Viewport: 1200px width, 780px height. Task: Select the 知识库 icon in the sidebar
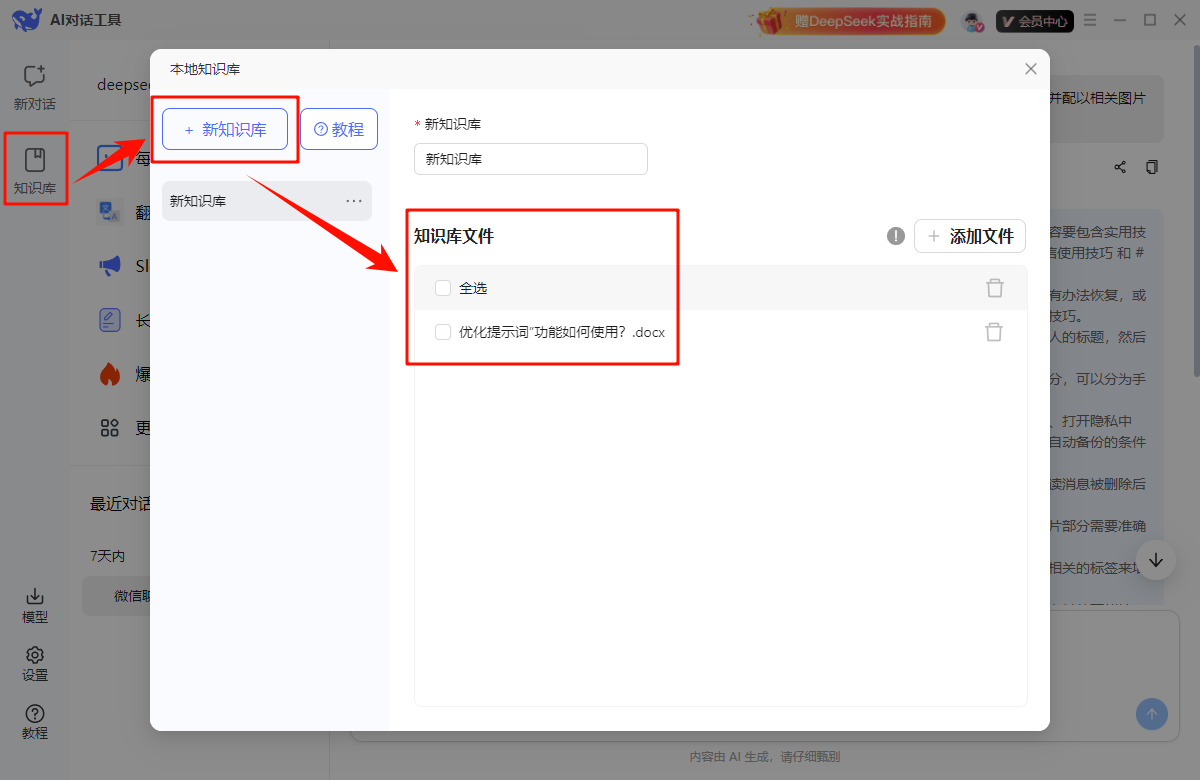click(34, 167)
